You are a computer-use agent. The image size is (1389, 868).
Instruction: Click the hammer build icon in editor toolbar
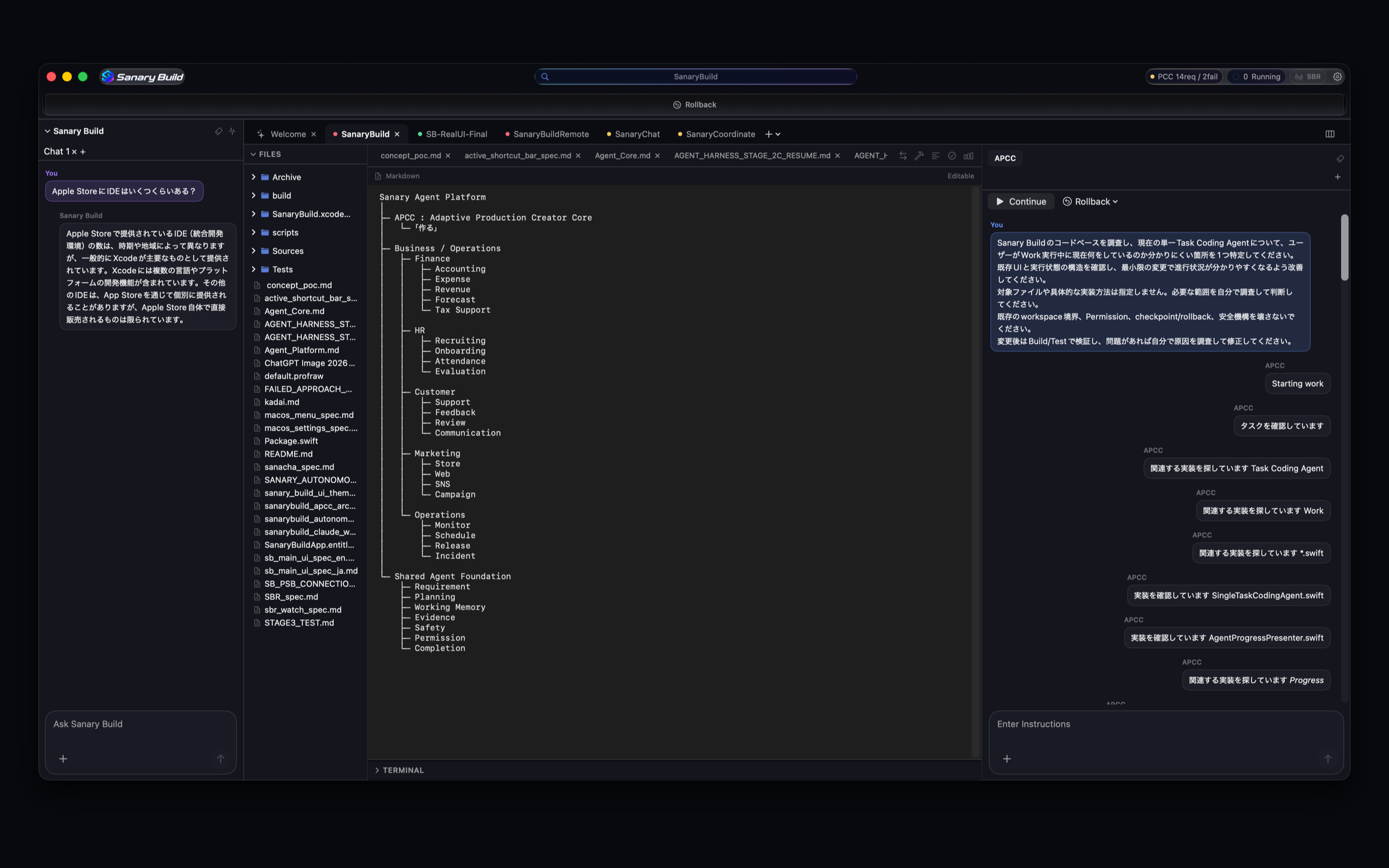click(919, 156)
